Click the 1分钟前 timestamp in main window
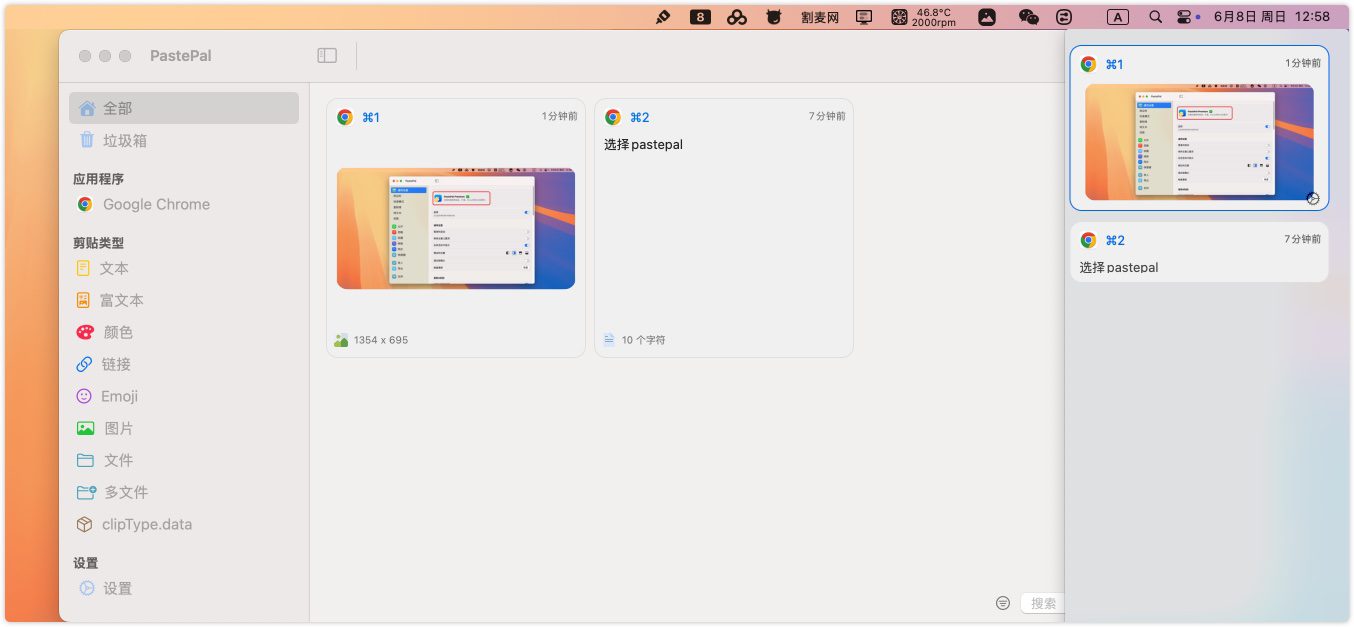This screenshot has width=1354, height=627. 560,117
